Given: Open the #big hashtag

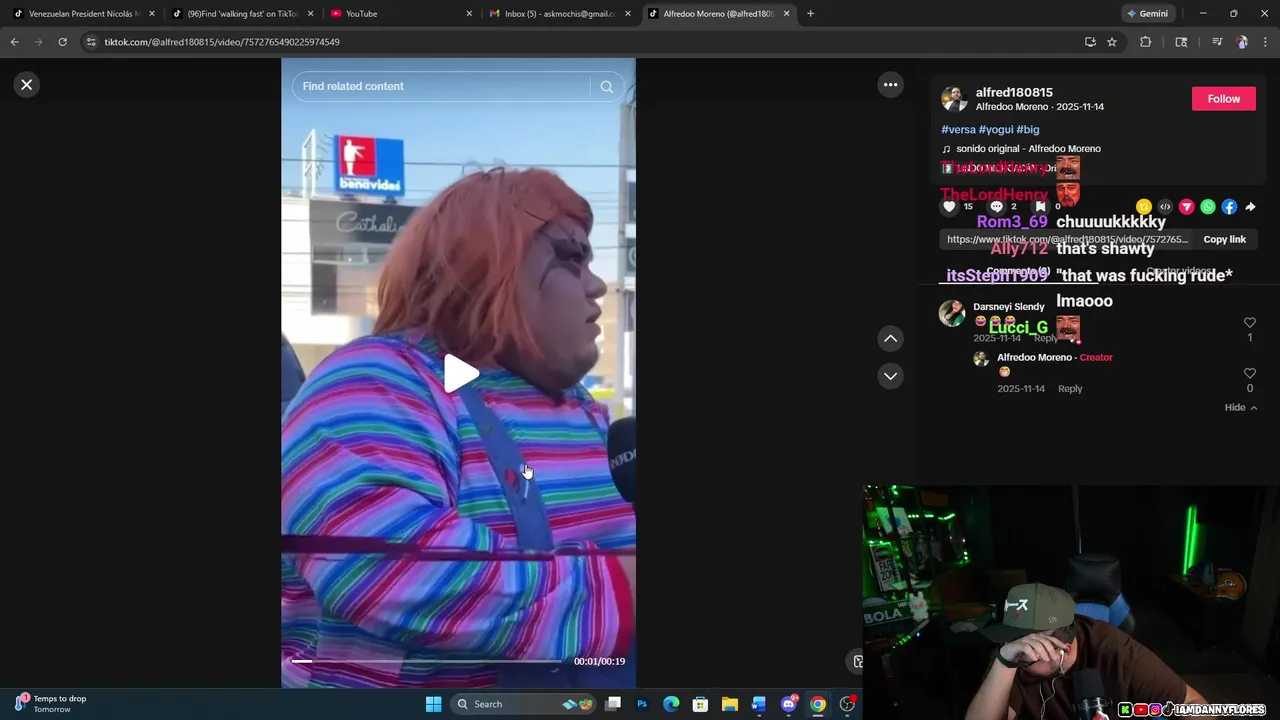Looking at the screenshot, I should pos(1028,129).
